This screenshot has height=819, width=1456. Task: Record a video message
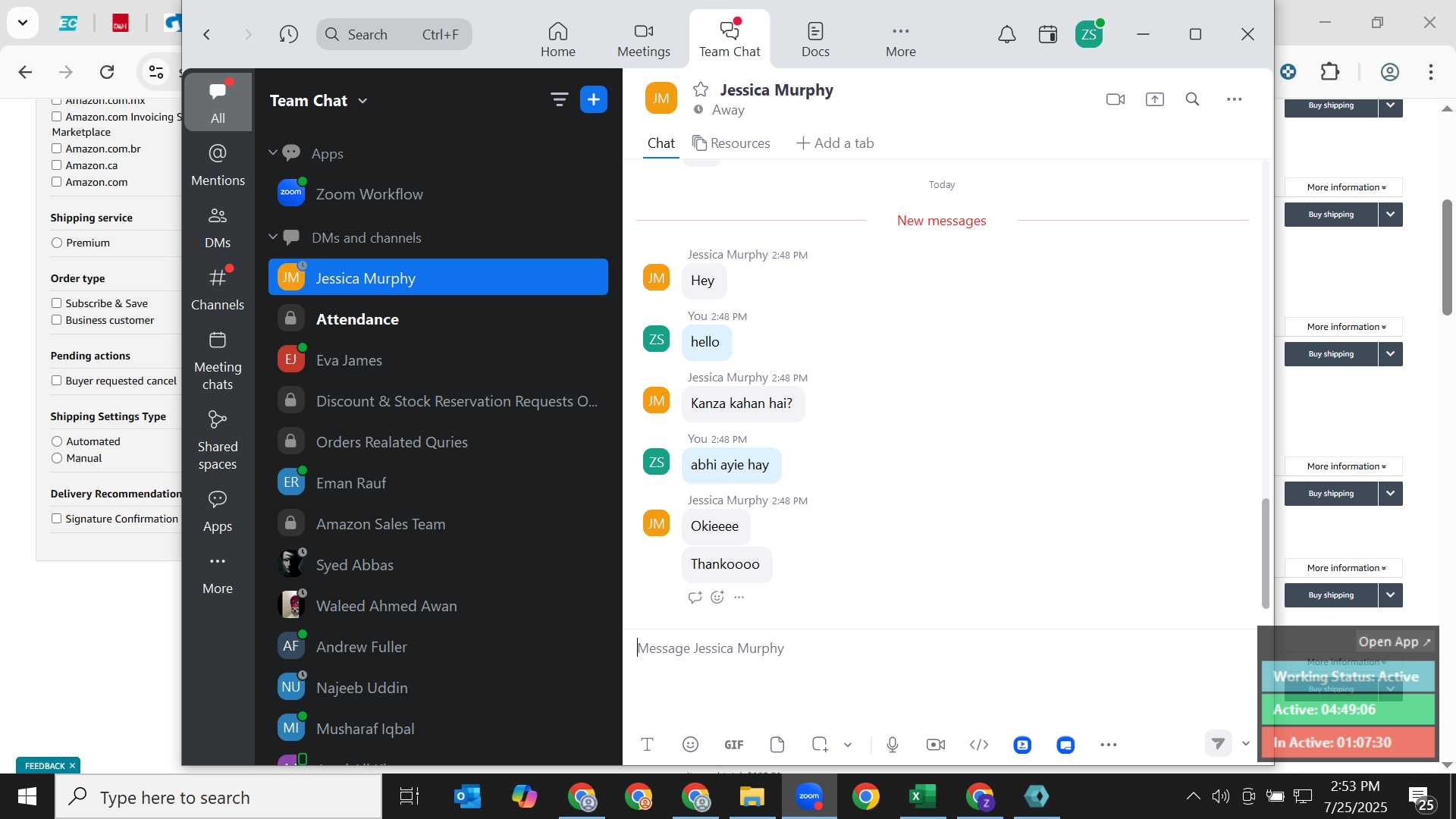pos(936,745)
